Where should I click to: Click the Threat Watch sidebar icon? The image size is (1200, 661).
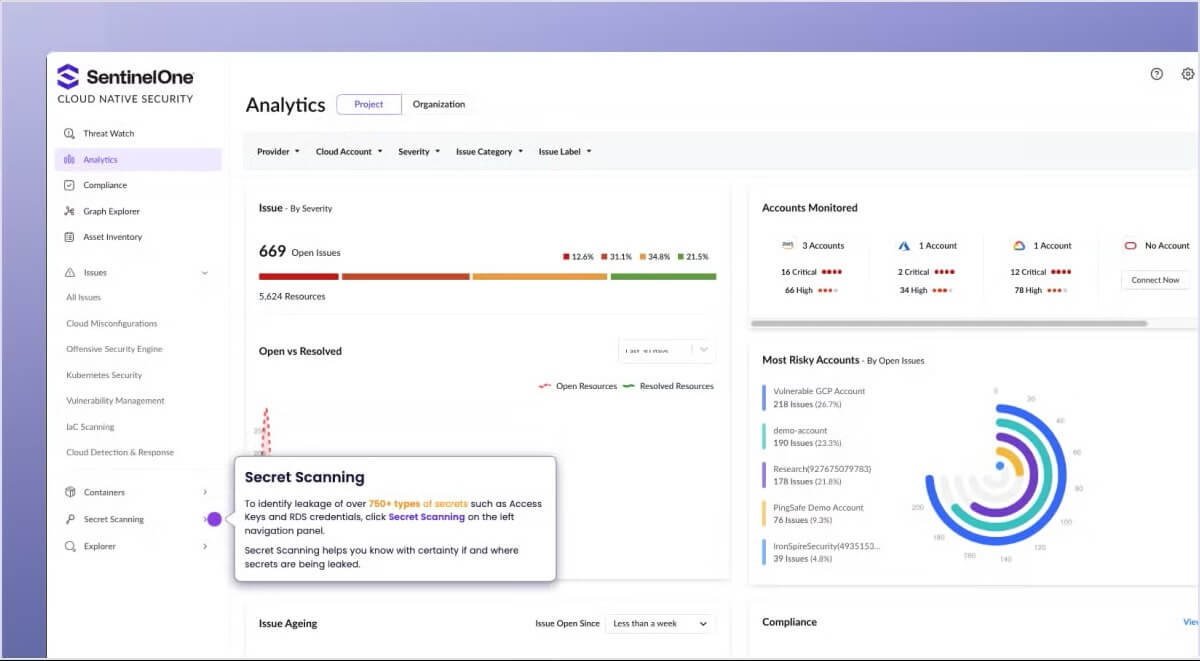coord(69,133)
